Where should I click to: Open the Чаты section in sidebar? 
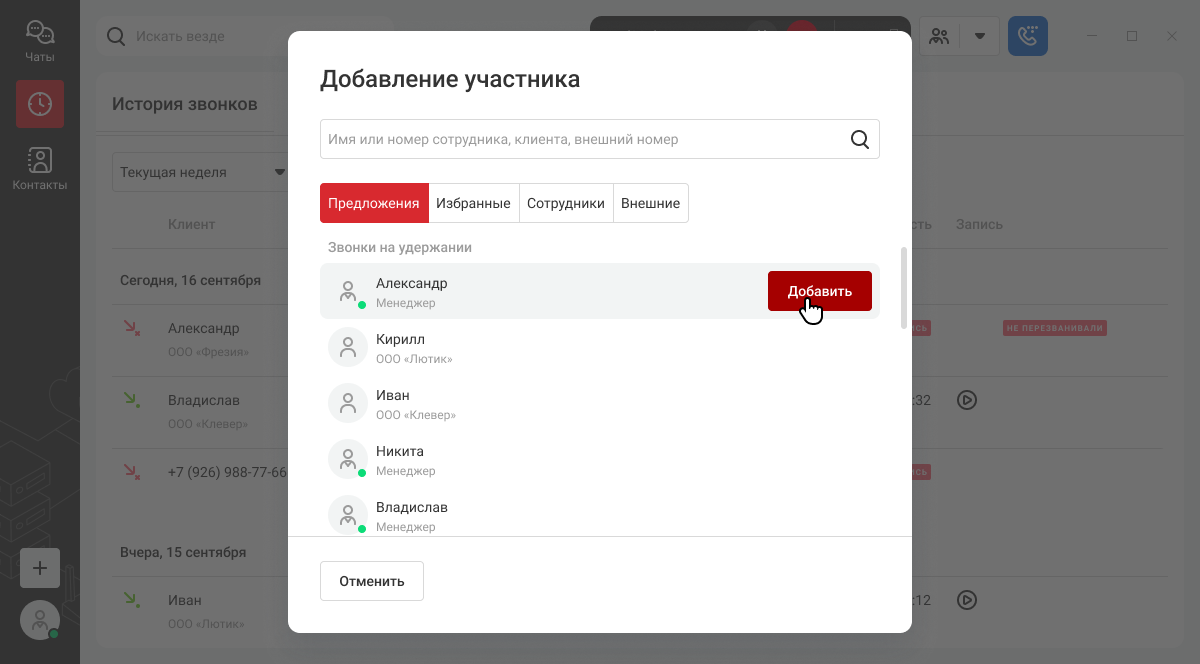(40, 42)
